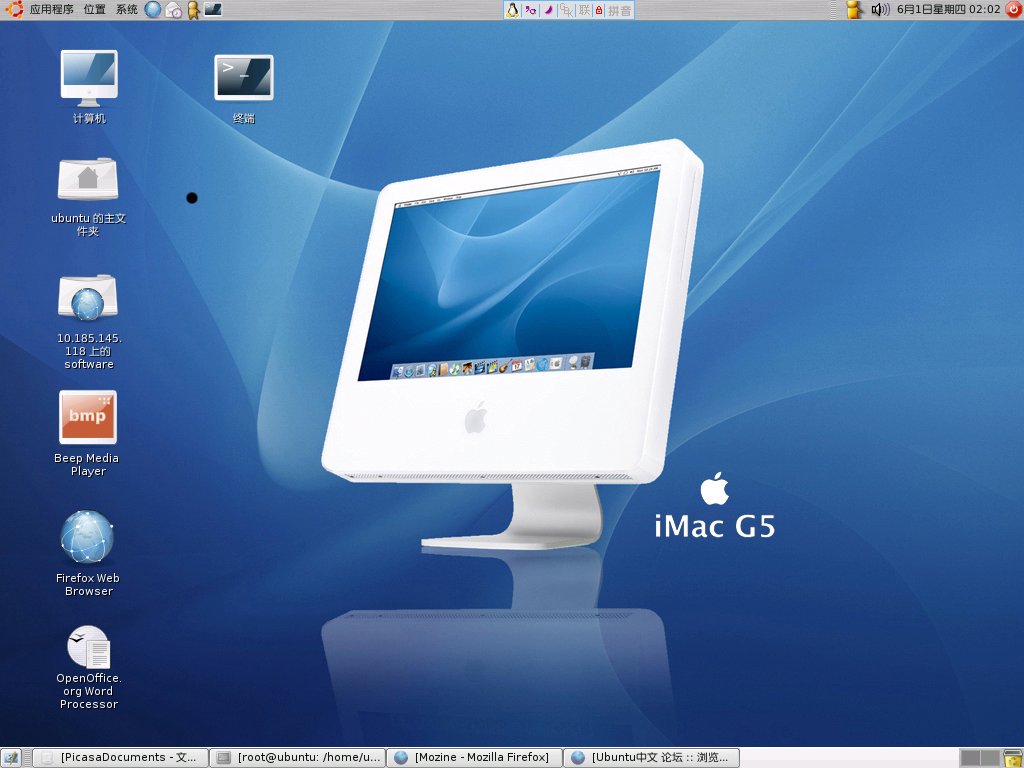Switch to Ubuntu中文 论坛 Firefox taskbar window

click(x=651, y=758)
